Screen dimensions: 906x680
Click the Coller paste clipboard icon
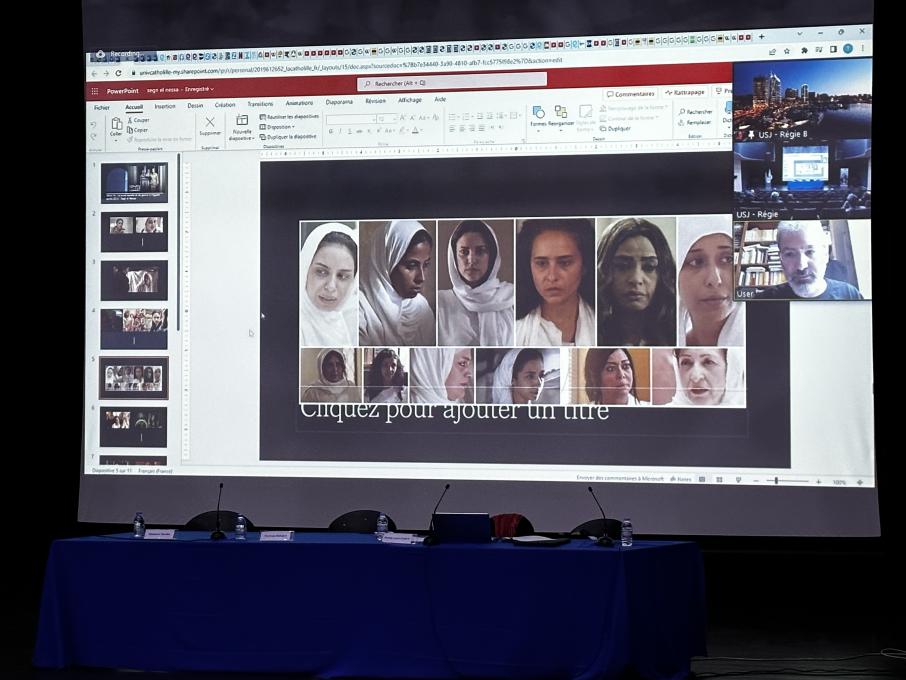117,124
